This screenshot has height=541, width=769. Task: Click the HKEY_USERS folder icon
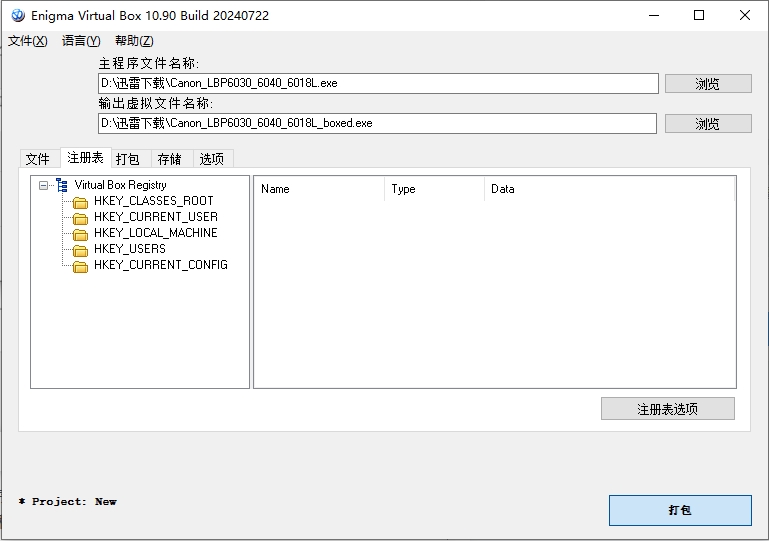[x=81, y=250]
